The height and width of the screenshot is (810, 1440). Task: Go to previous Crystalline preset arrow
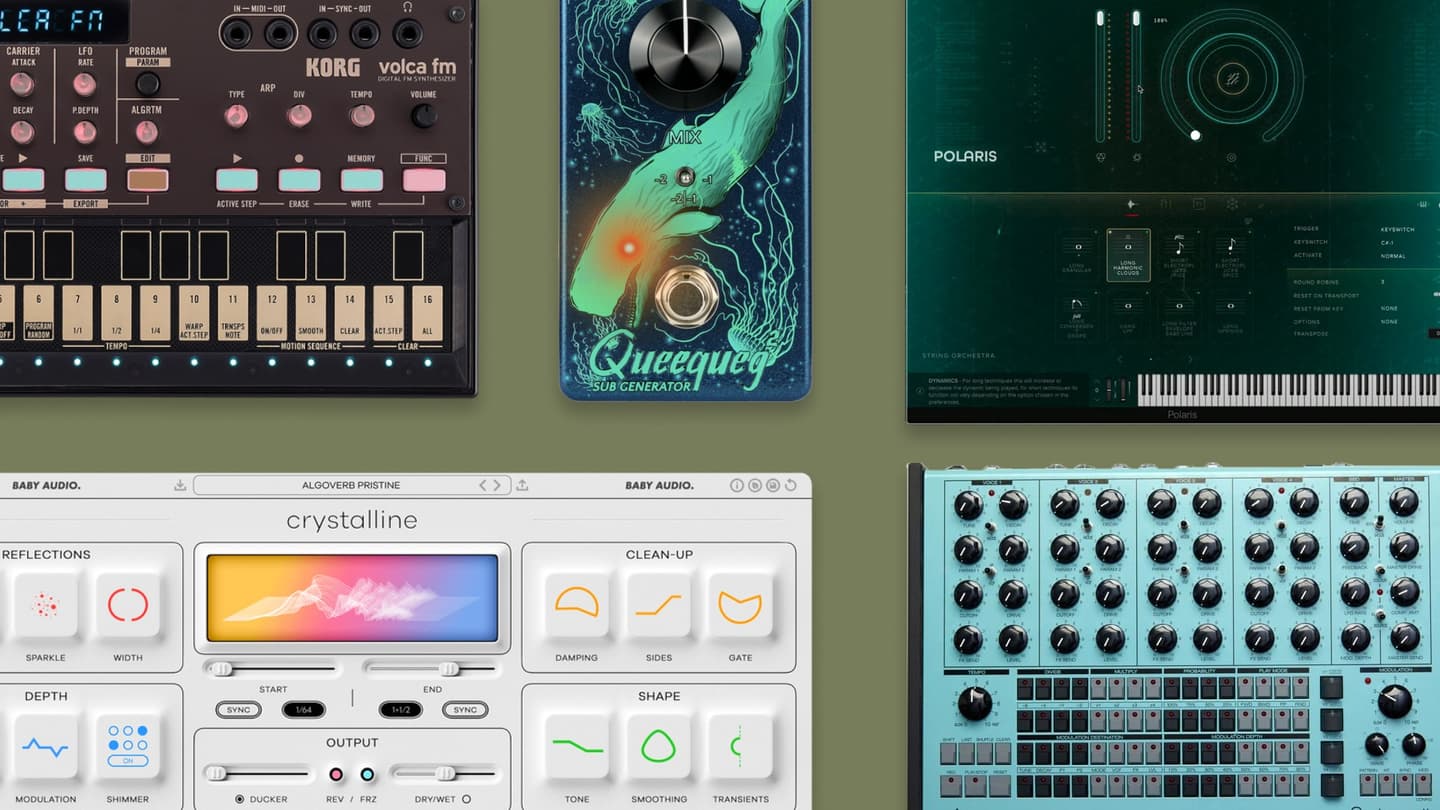pos(483,485)
